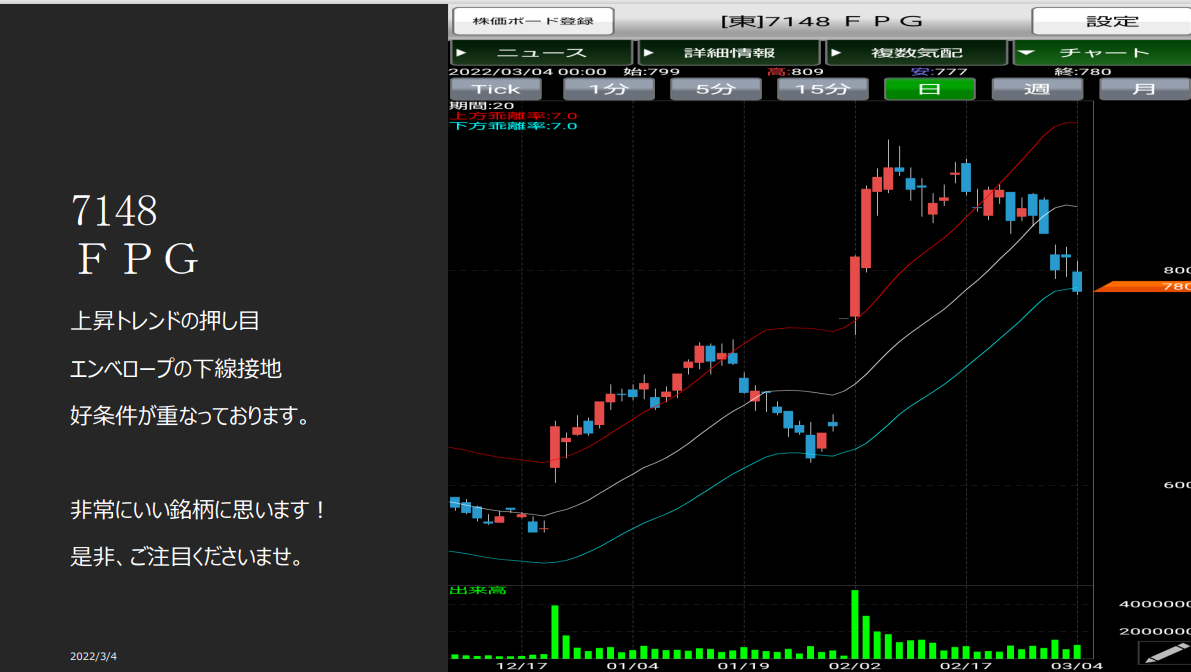The width and height of the screenshot is (1191, 672).
Task: Click the 終:780 closing price text
Action: tap(1083, 71)
